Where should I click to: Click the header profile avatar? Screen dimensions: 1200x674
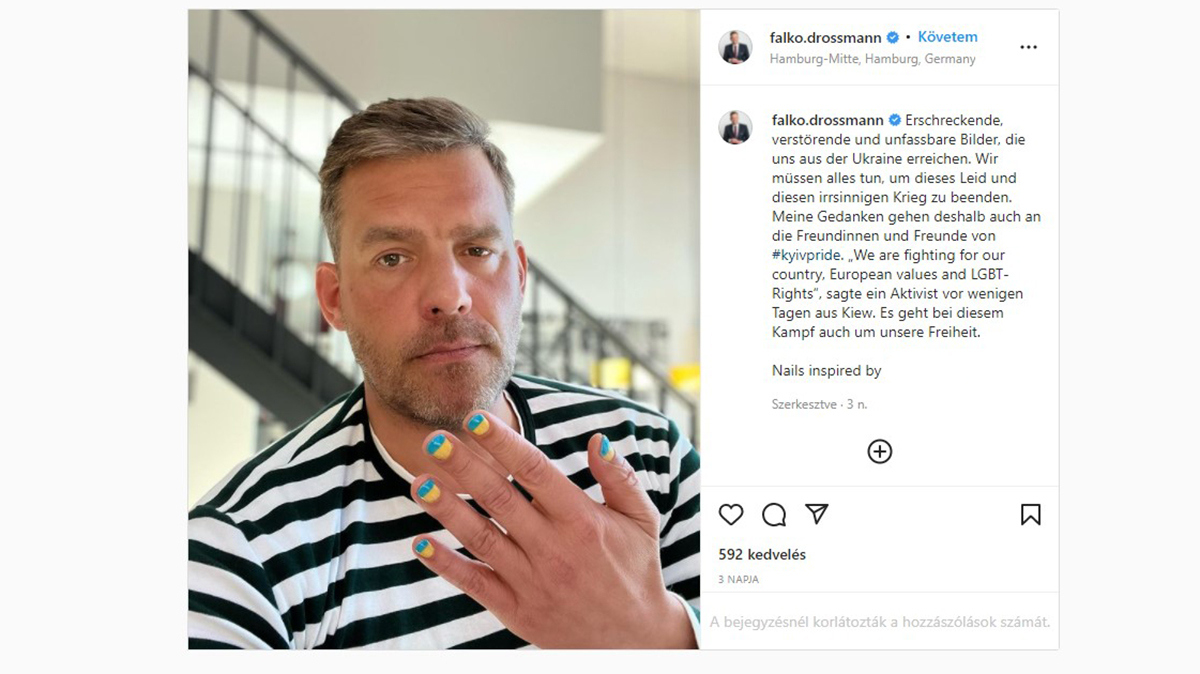[x=735, y=47]
